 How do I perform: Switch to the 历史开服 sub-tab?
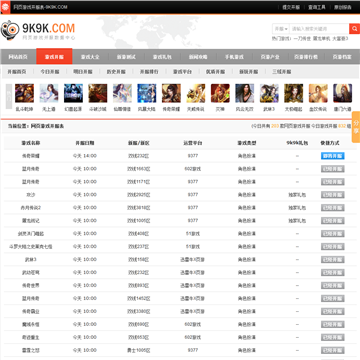click(116, 72)
